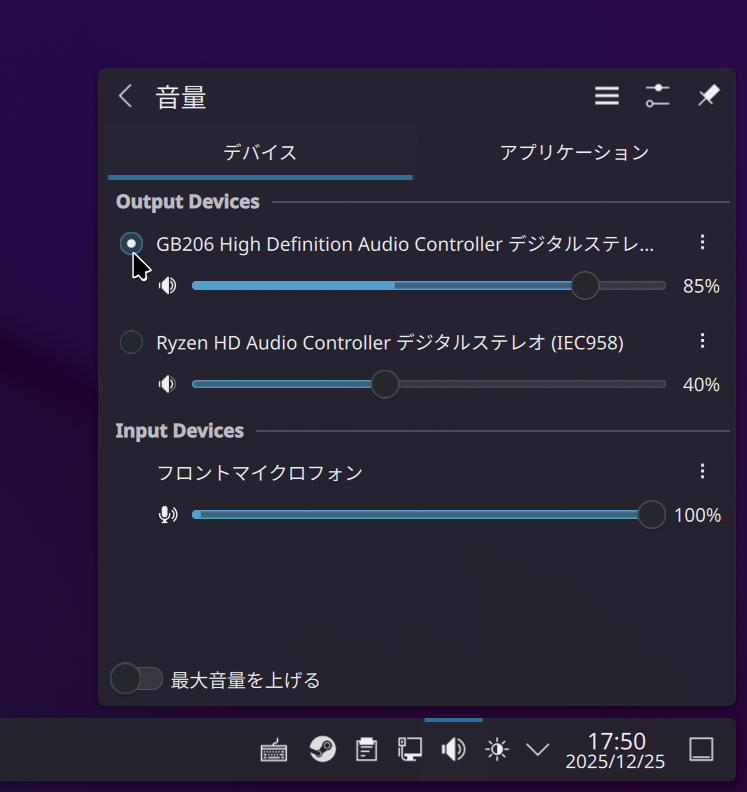Open the virtual keyboard tray icon
This screenshot has width=747, height=792.
click(274, 750)
